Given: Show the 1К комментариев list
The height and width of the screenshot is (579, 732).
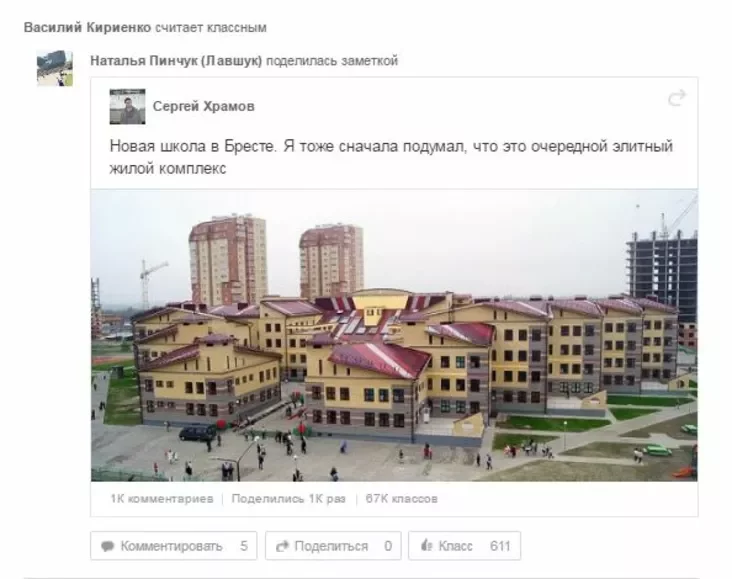Looking at the screenshot, I should pyautogui.click(x=162, y=499).
